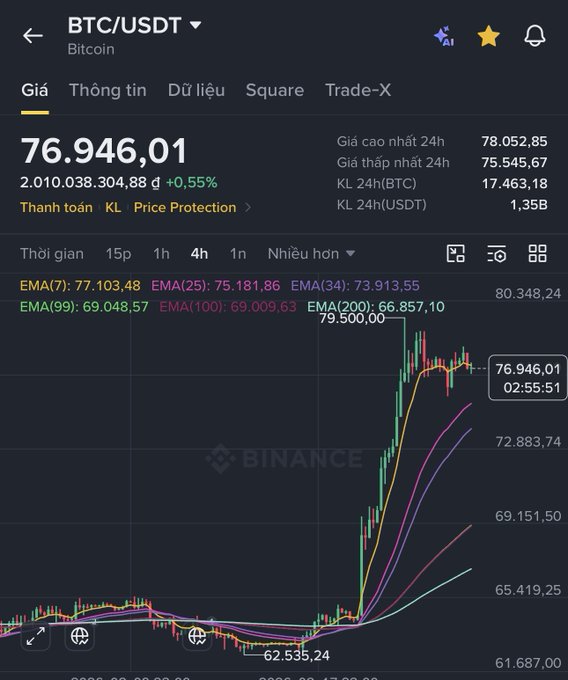Tap the 24h high value 78.052,85

(514, 141)
